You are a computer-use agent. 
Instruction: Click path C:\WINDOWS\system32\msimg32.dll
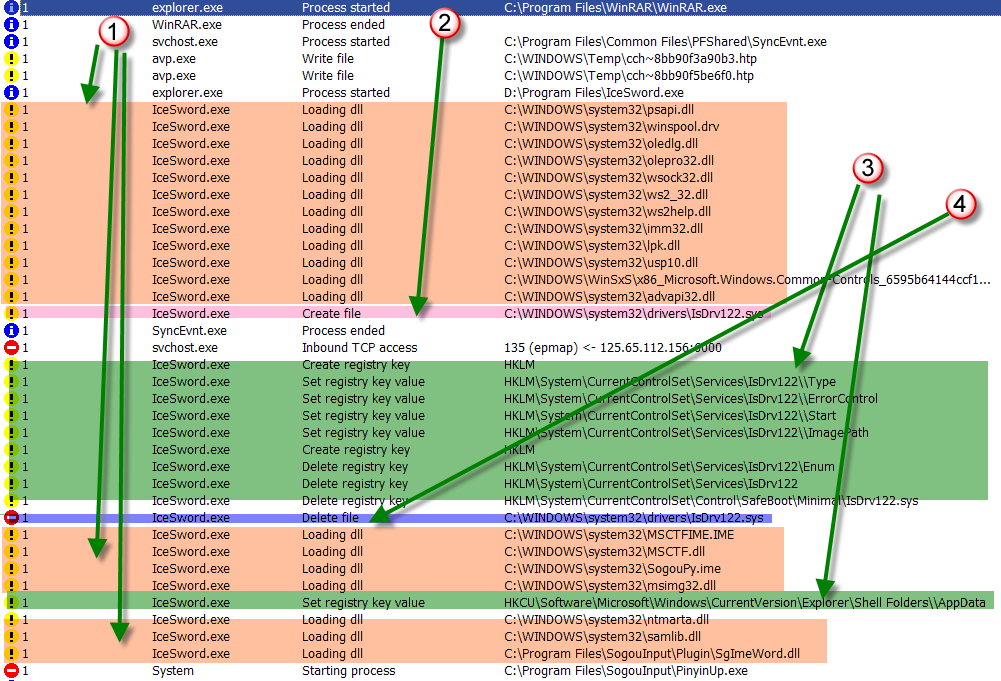click(610, 586)
